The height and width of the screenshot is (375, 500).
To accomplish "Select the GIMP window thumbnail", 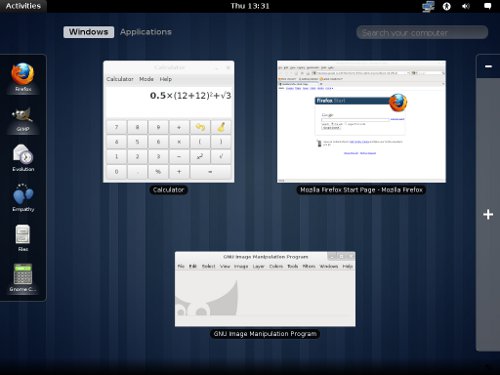I will point(265,289).
